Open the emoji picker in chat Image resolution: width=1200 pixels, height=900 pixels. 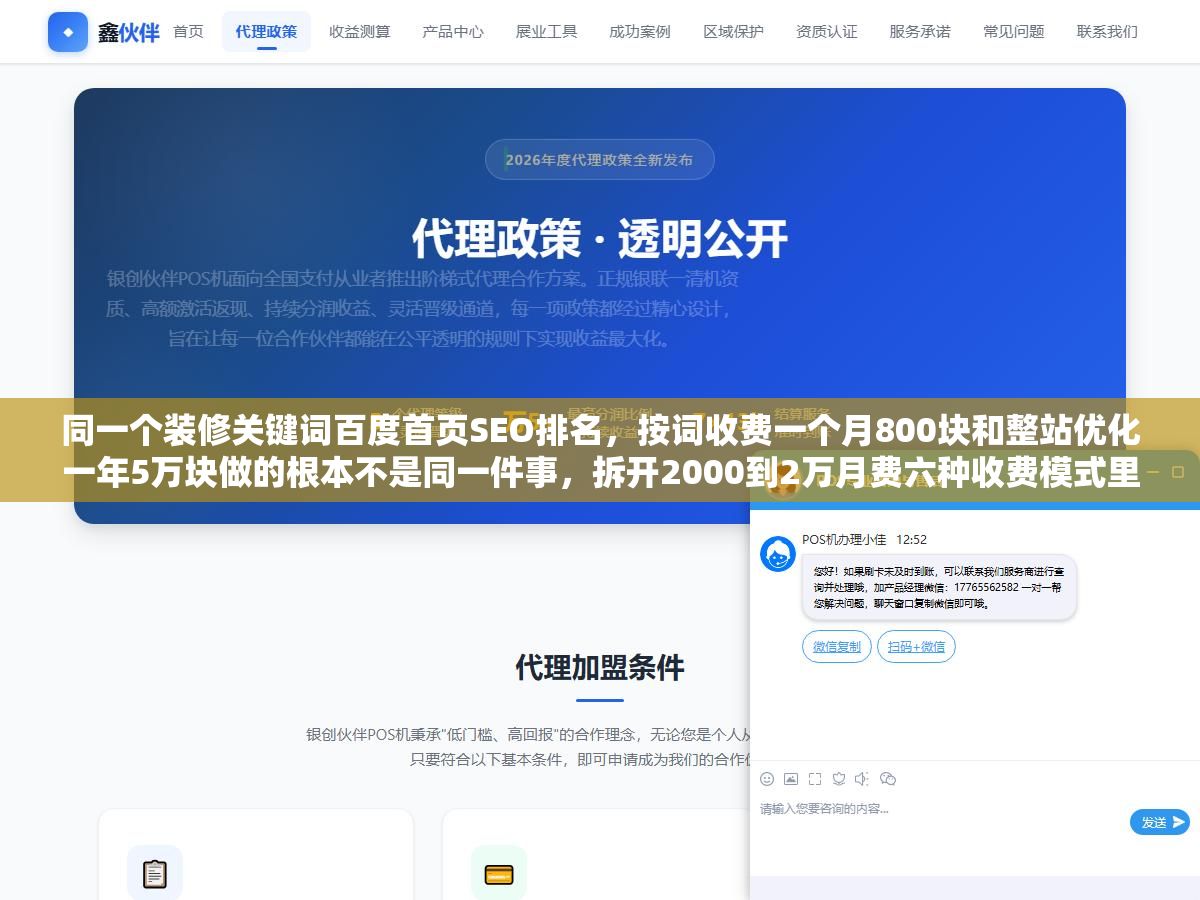tap(767, 779)
